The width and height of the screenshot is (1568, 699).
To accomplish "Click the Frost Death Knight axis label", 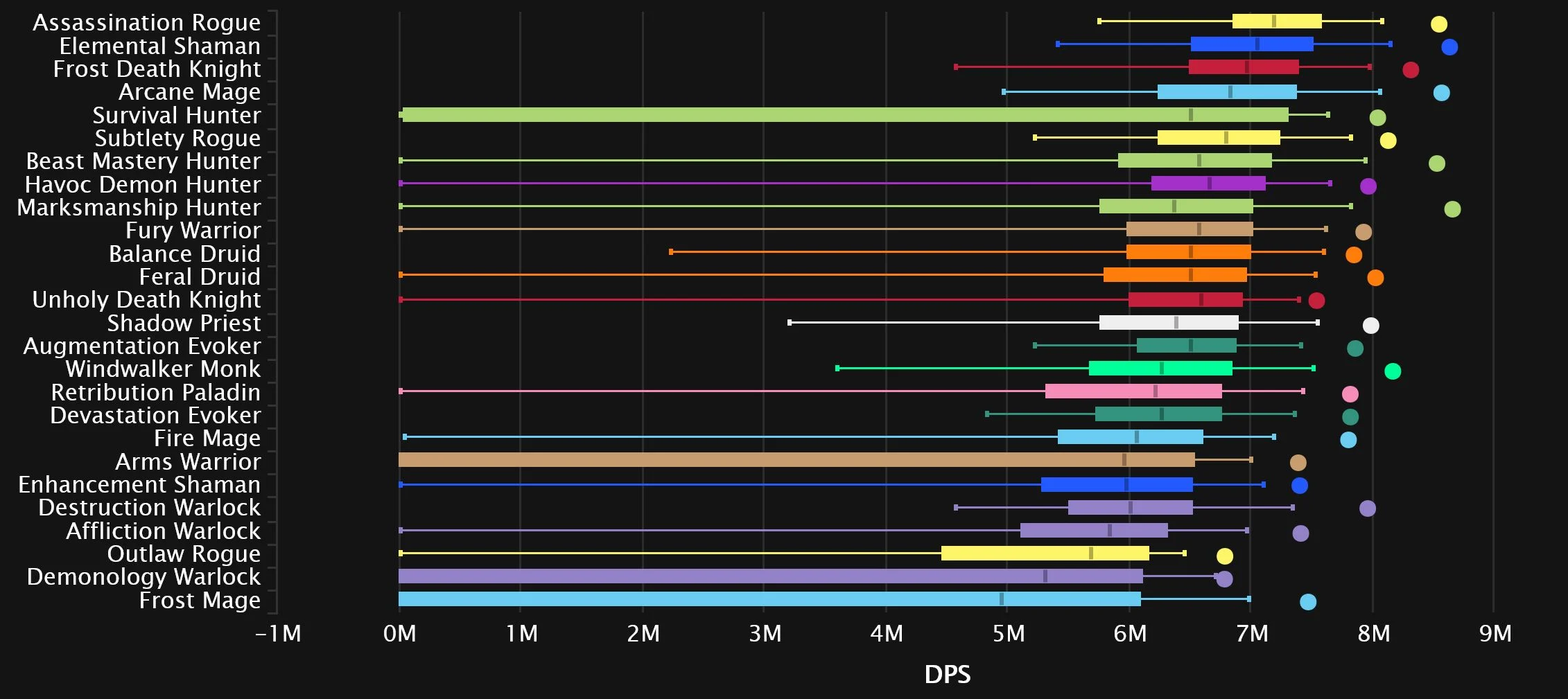I will pos(157,69).
